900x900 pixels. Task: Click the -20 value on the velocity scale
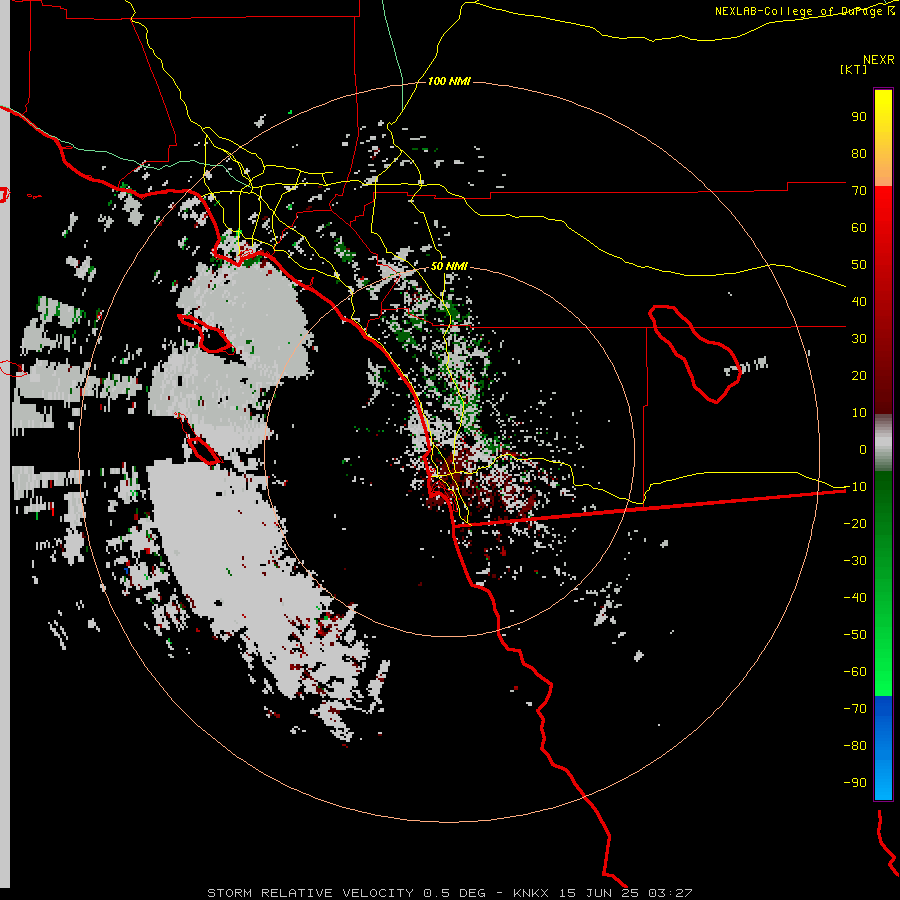[855, 523]
